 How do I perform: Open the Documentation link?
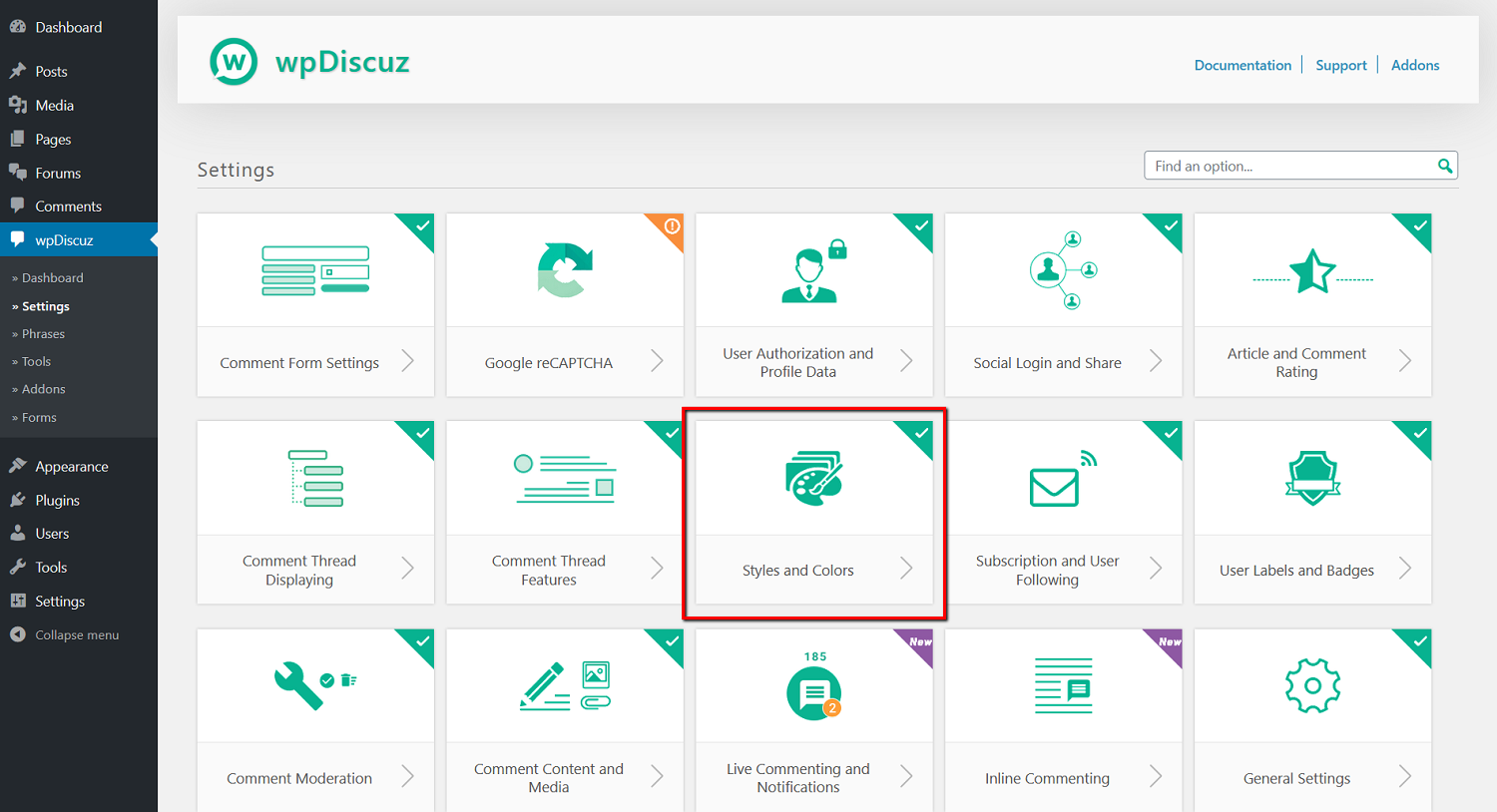point(1243,65)
